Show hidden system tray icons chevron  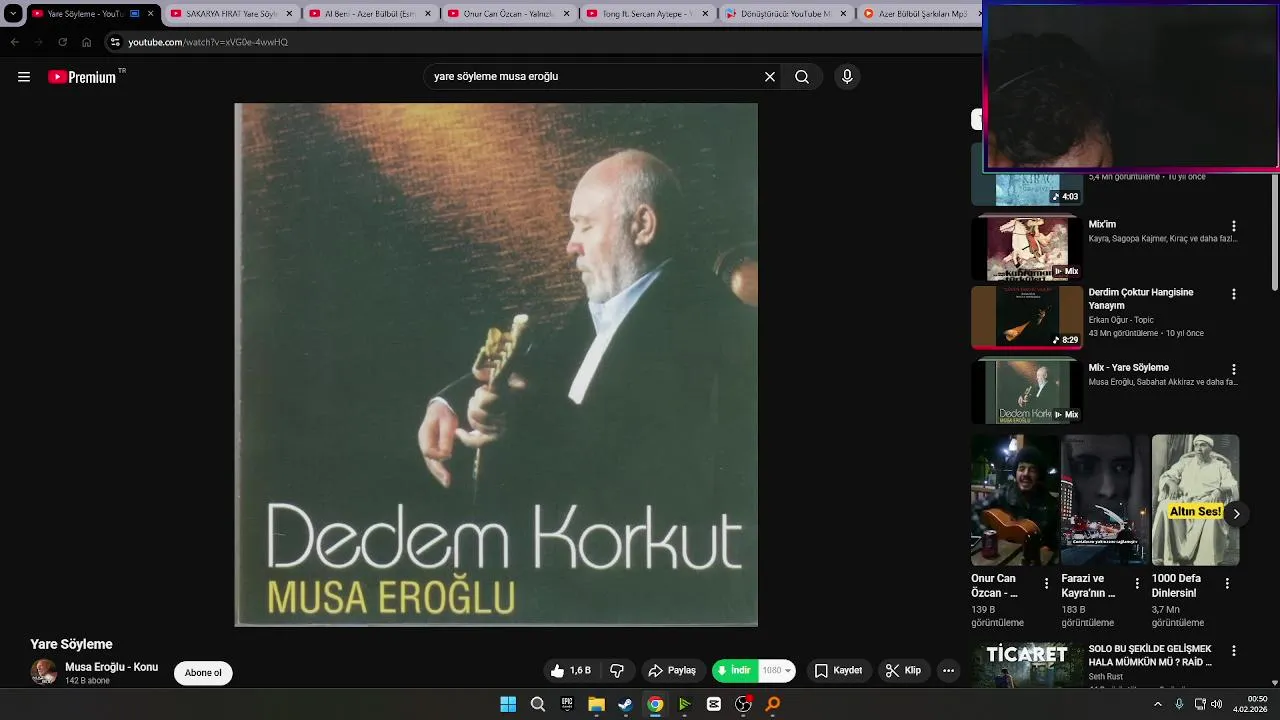tap(1158, 704)
